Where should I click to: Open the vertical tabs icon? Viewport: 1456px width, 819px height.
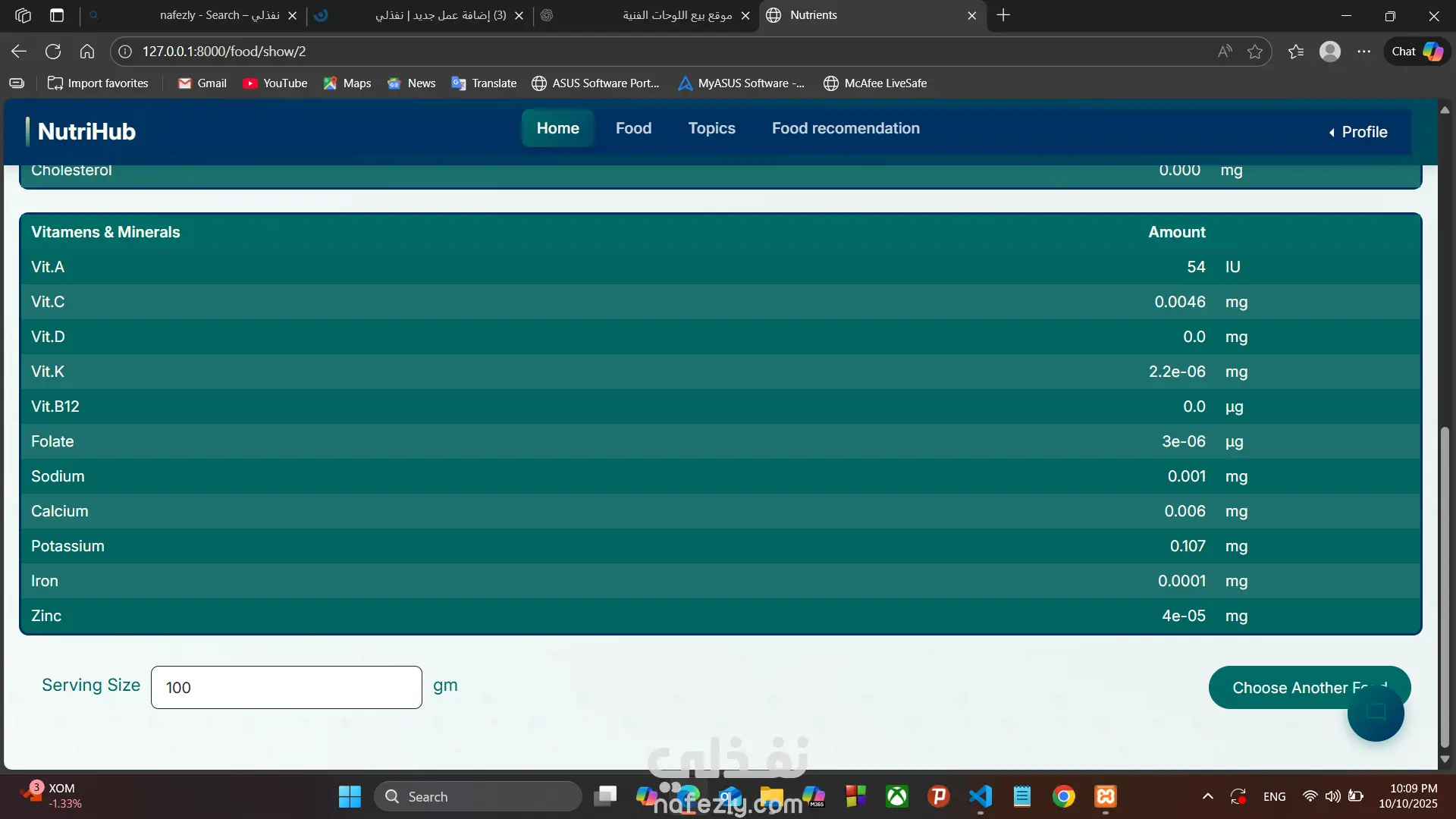(57, 15)
